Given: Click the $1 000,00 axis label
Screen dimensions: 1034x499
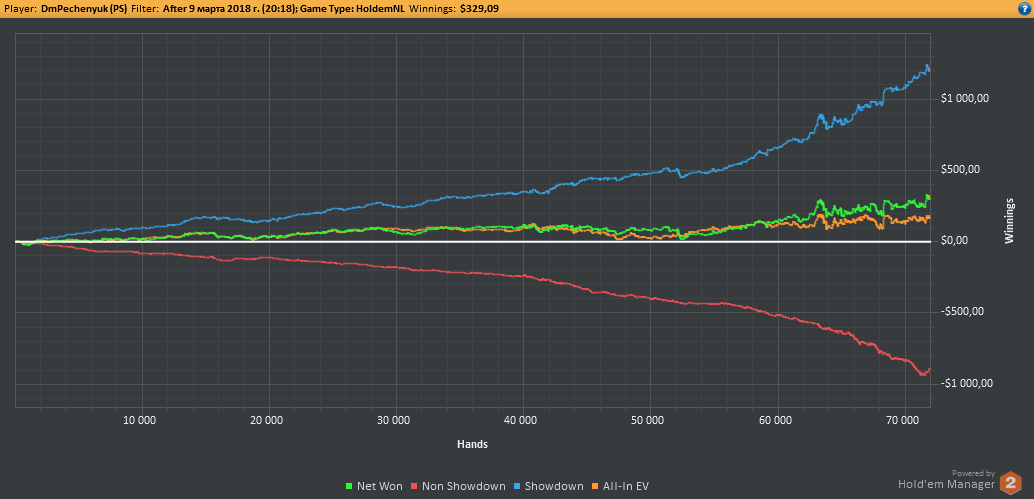Looking at the screenshot, I should pyautogui.click(x=965, y=98).
